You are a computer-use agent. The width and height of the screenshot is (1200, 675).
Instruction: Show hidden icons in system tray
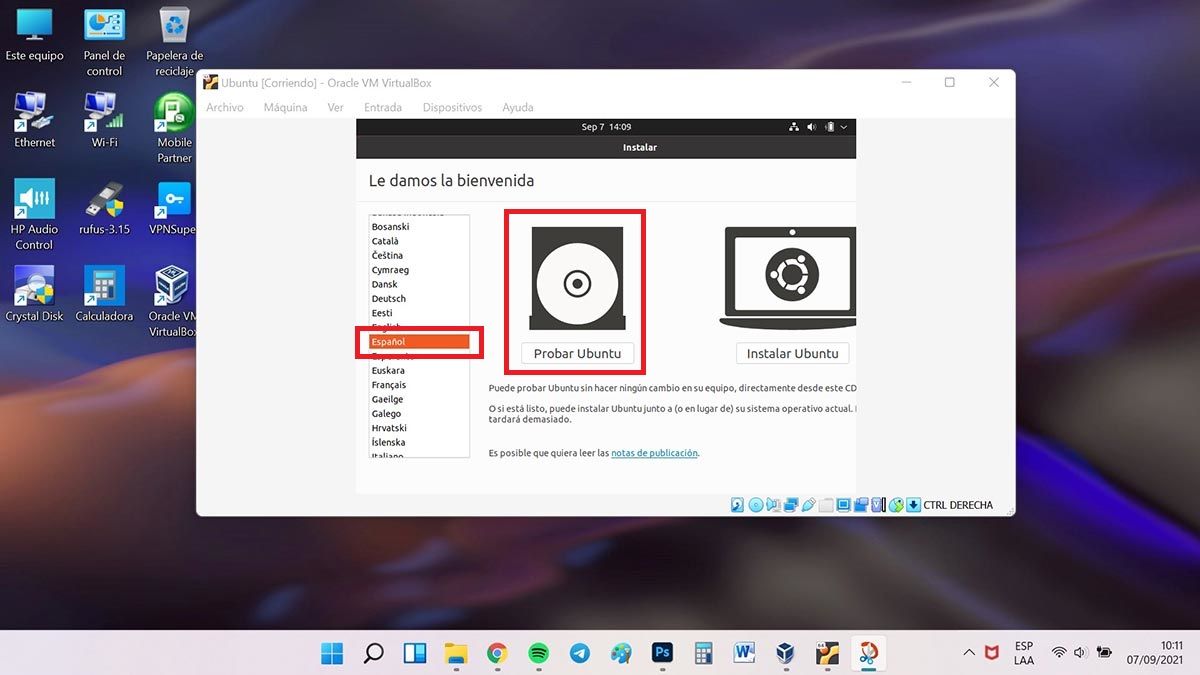[968, 653]
